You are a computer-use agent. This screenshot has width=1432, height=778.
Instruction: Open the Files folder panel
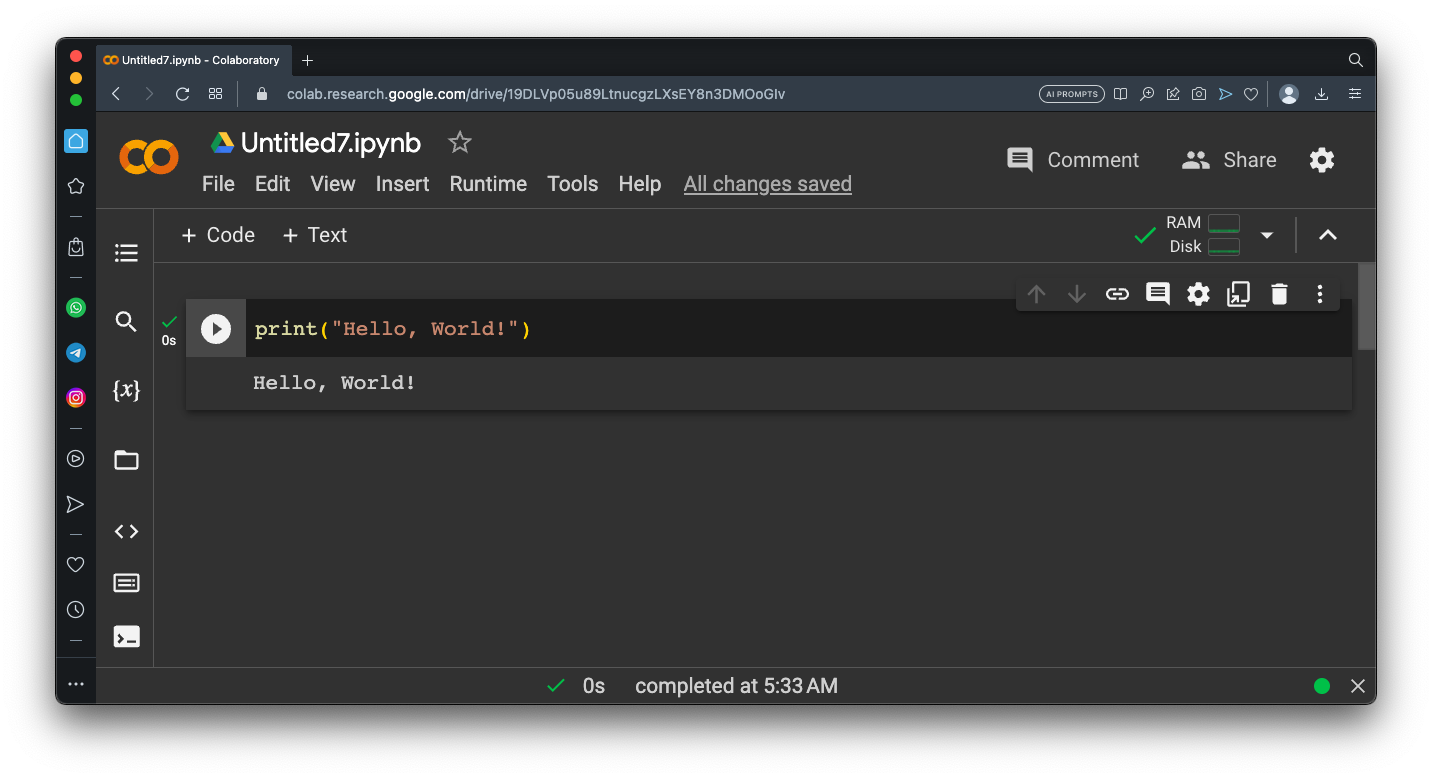126,460
